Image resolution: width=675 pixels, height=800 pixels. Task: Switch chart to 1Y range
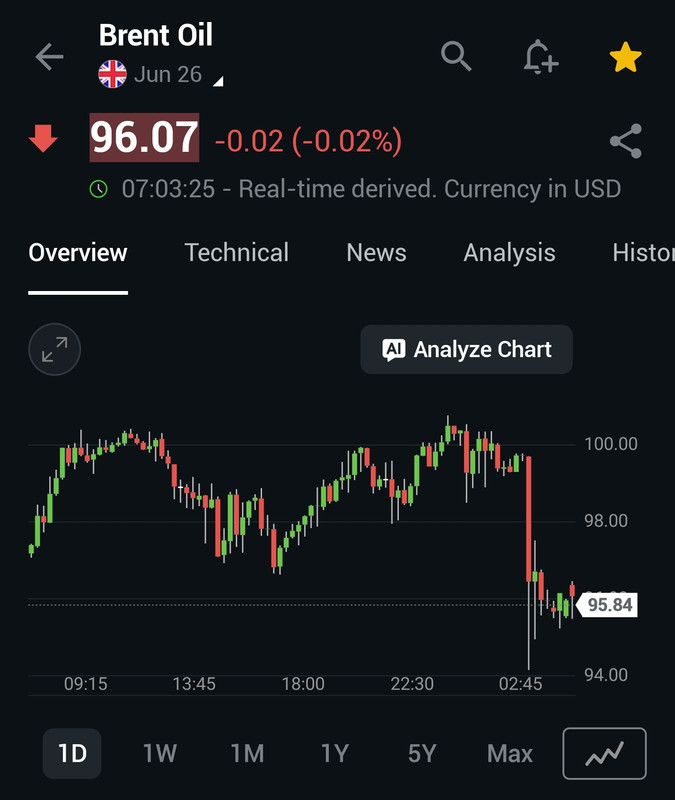(x=335, y=754)
